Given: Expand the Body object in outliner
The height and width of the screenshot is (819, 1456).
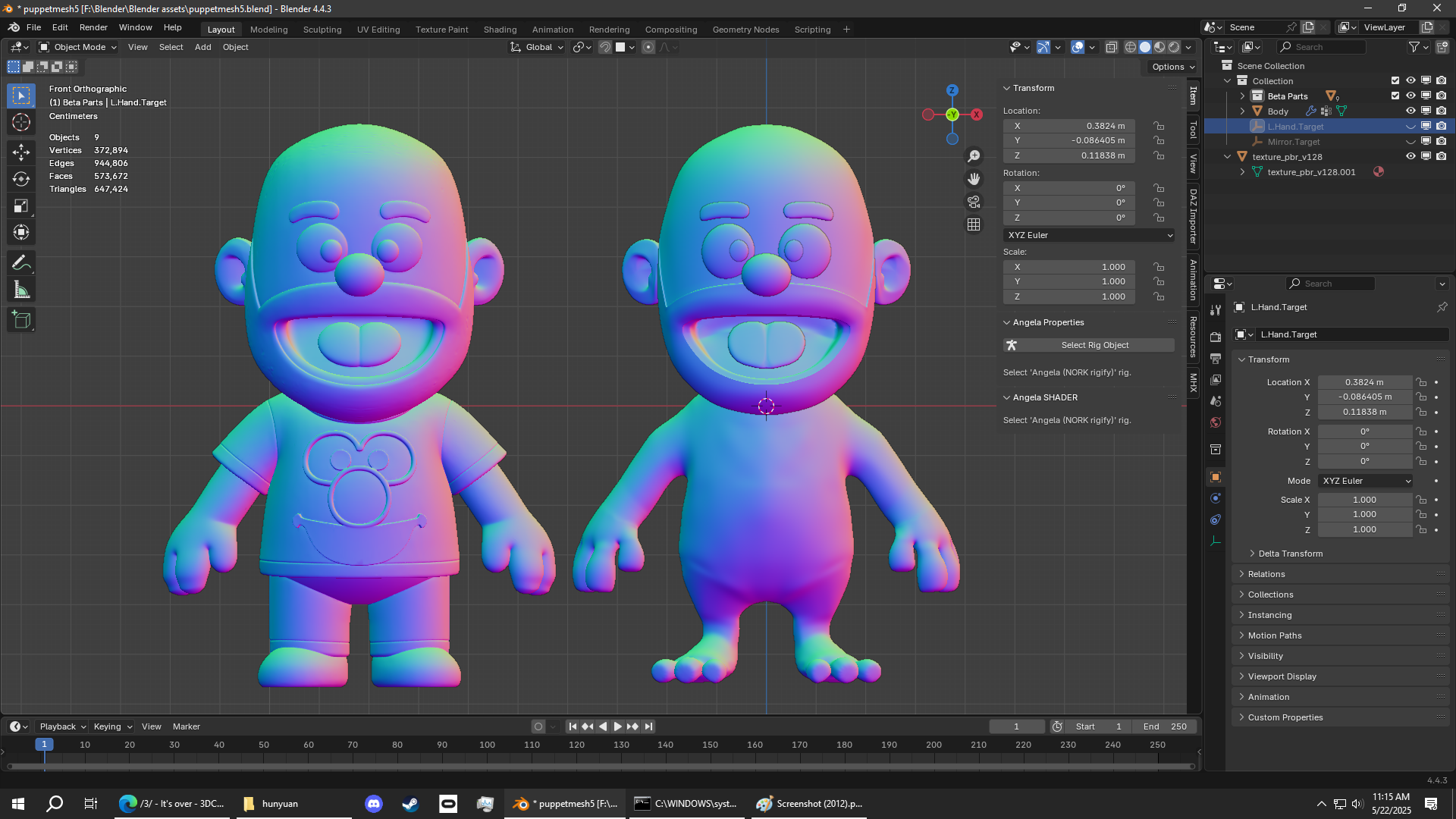Looking at the screenshot, I should click(x=1242, y=111).
